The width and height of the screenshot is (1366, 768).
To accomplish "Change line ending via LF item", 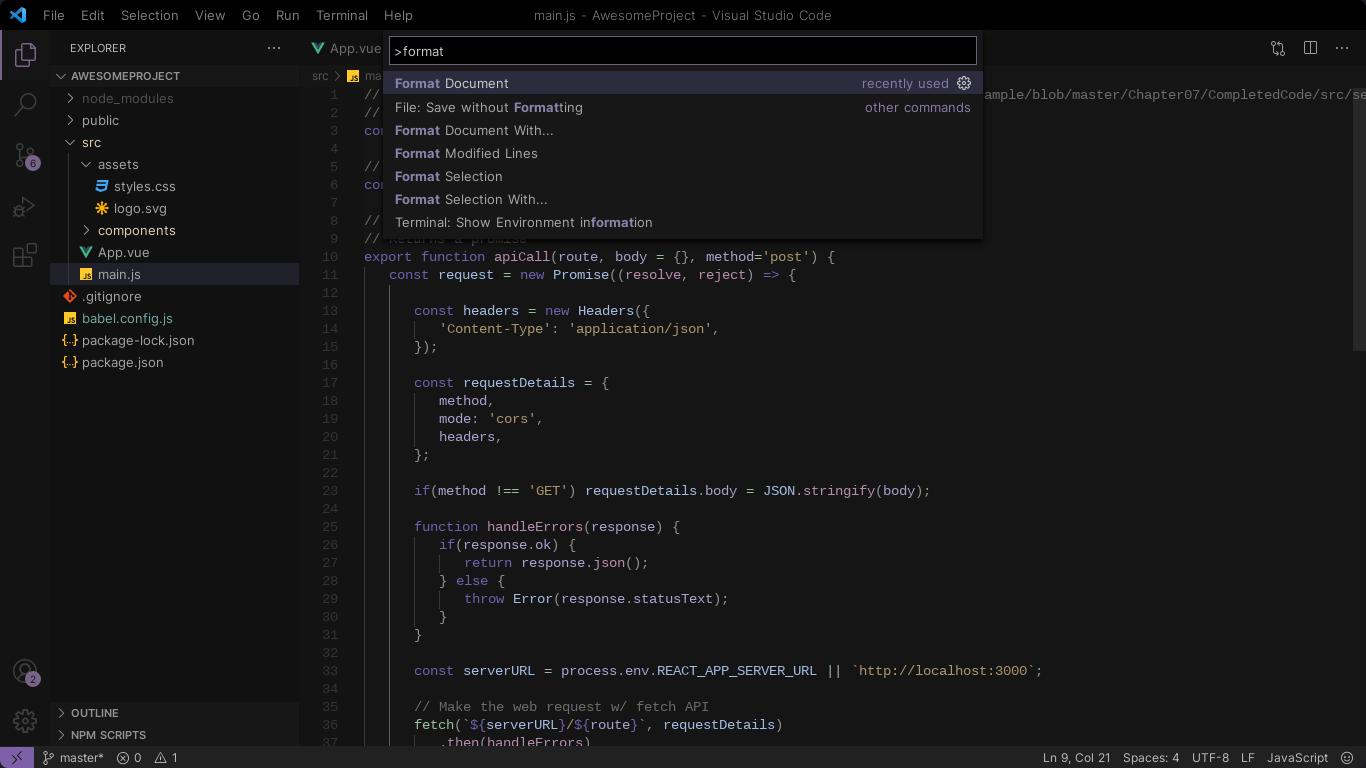I will pos(1248,757).
